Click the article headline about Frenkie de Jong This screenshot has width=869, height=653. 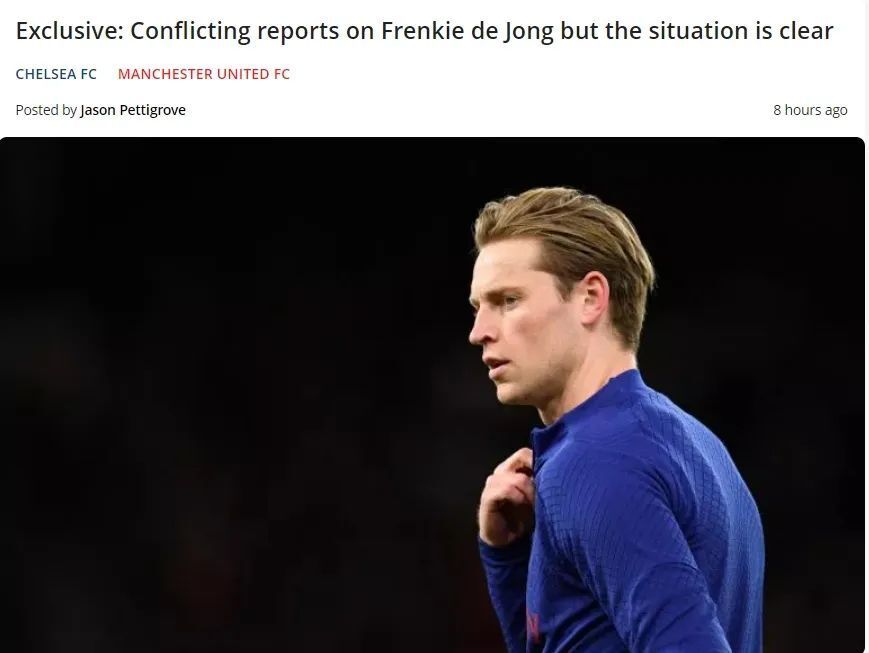pyautogui.click(x=424, y=30)
